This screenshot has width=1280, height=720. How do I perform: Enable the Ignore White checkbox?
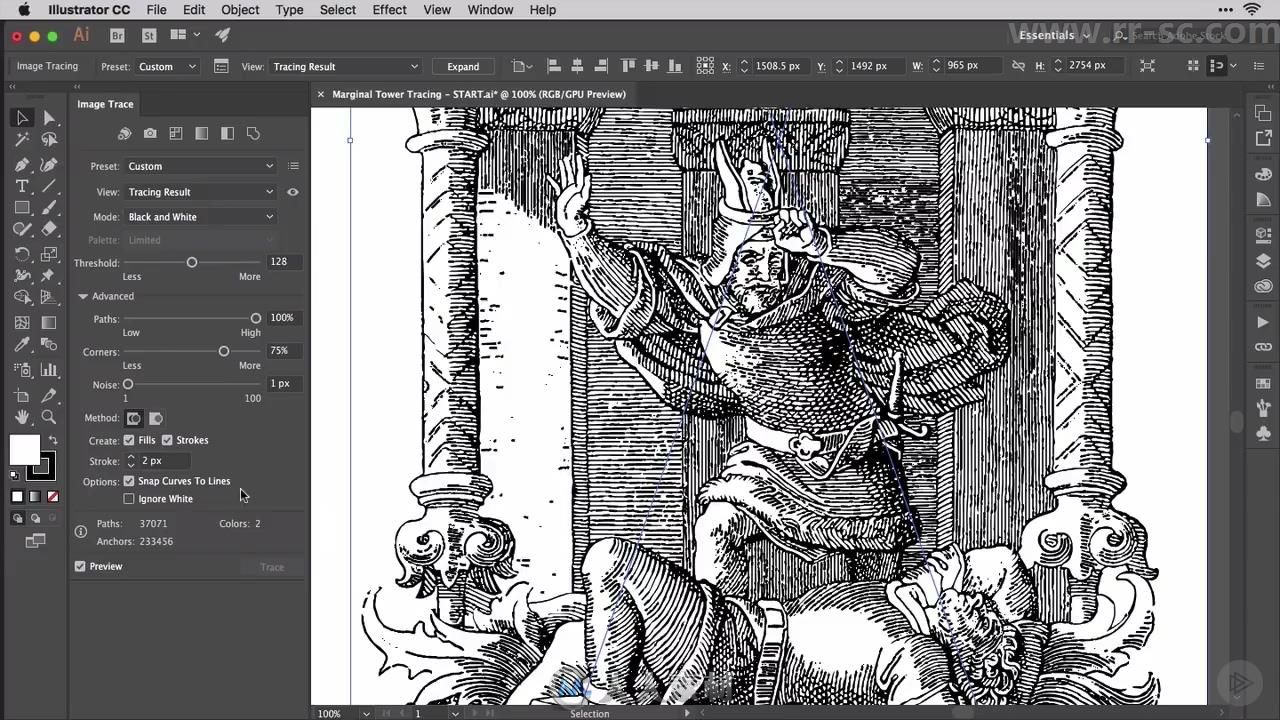[x=129, y=499]
